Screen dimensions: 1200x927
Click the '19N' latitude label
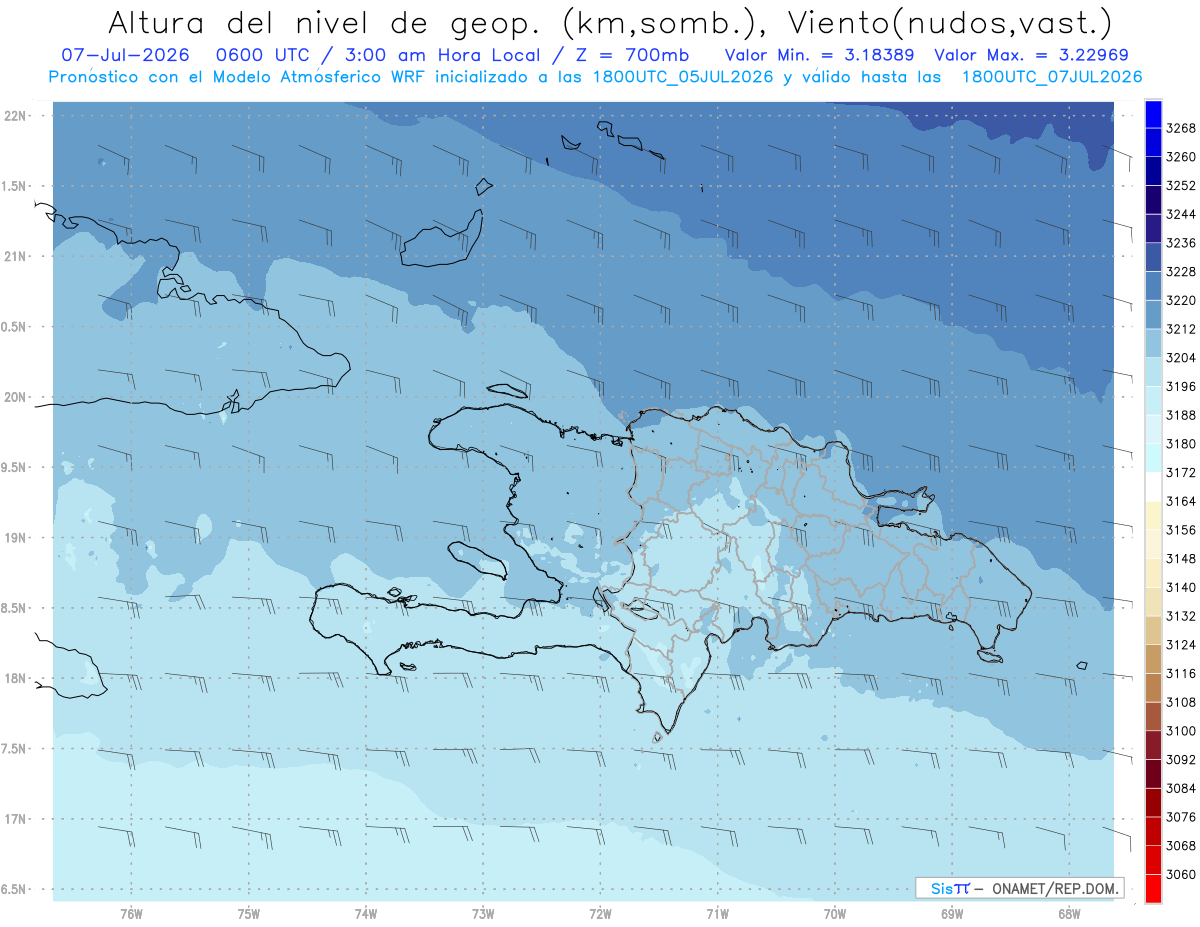[x=15, y=538]
